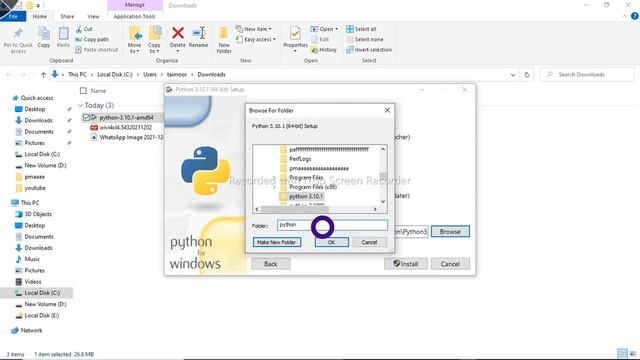Screen dimensions: 640x360
Task: Open Customize Quick Access Toolbar arrow
Action: (38, 6)
